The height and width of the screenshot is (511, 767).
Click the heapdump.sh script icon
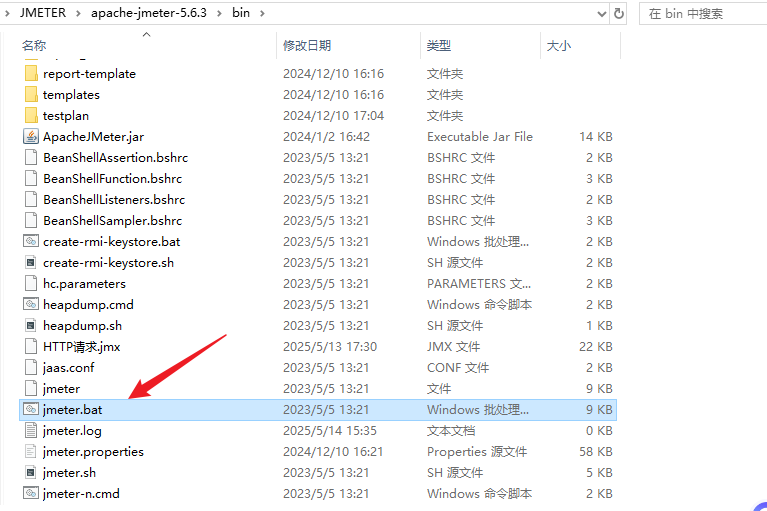(31, 326)
